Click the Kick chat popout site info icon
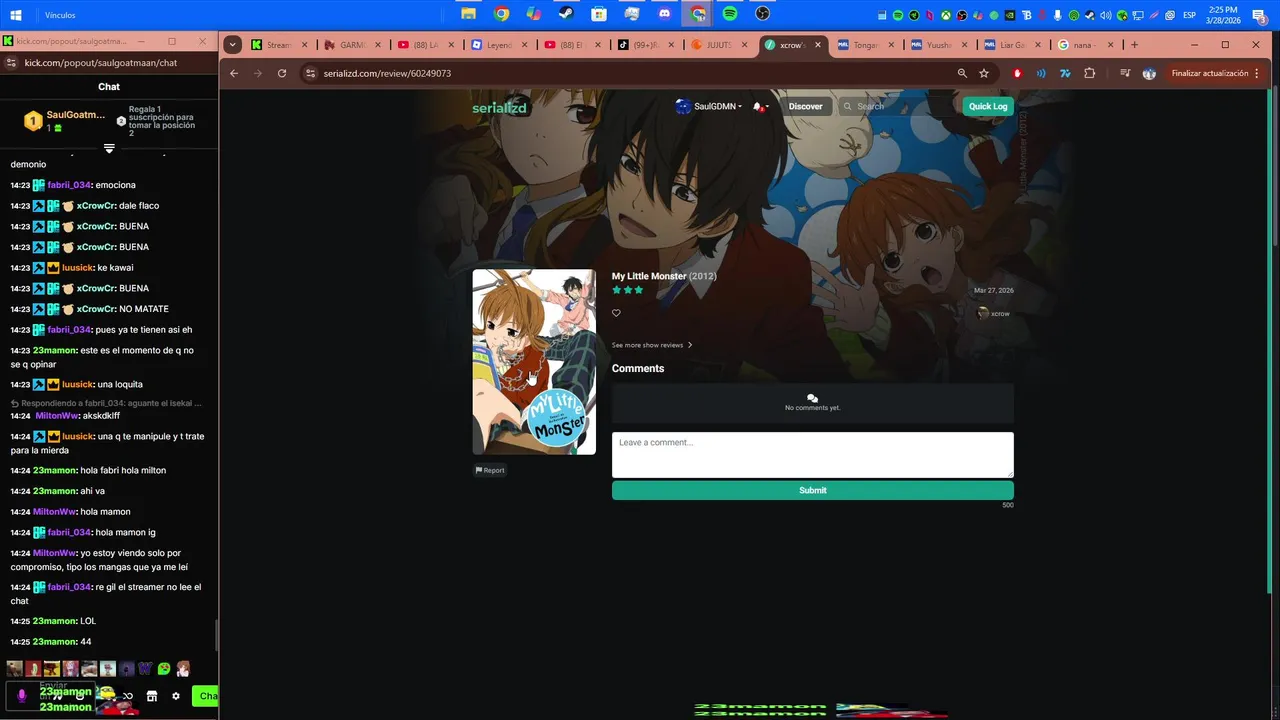This screenshot has height=720, width=1280. [x=11, y=63]
